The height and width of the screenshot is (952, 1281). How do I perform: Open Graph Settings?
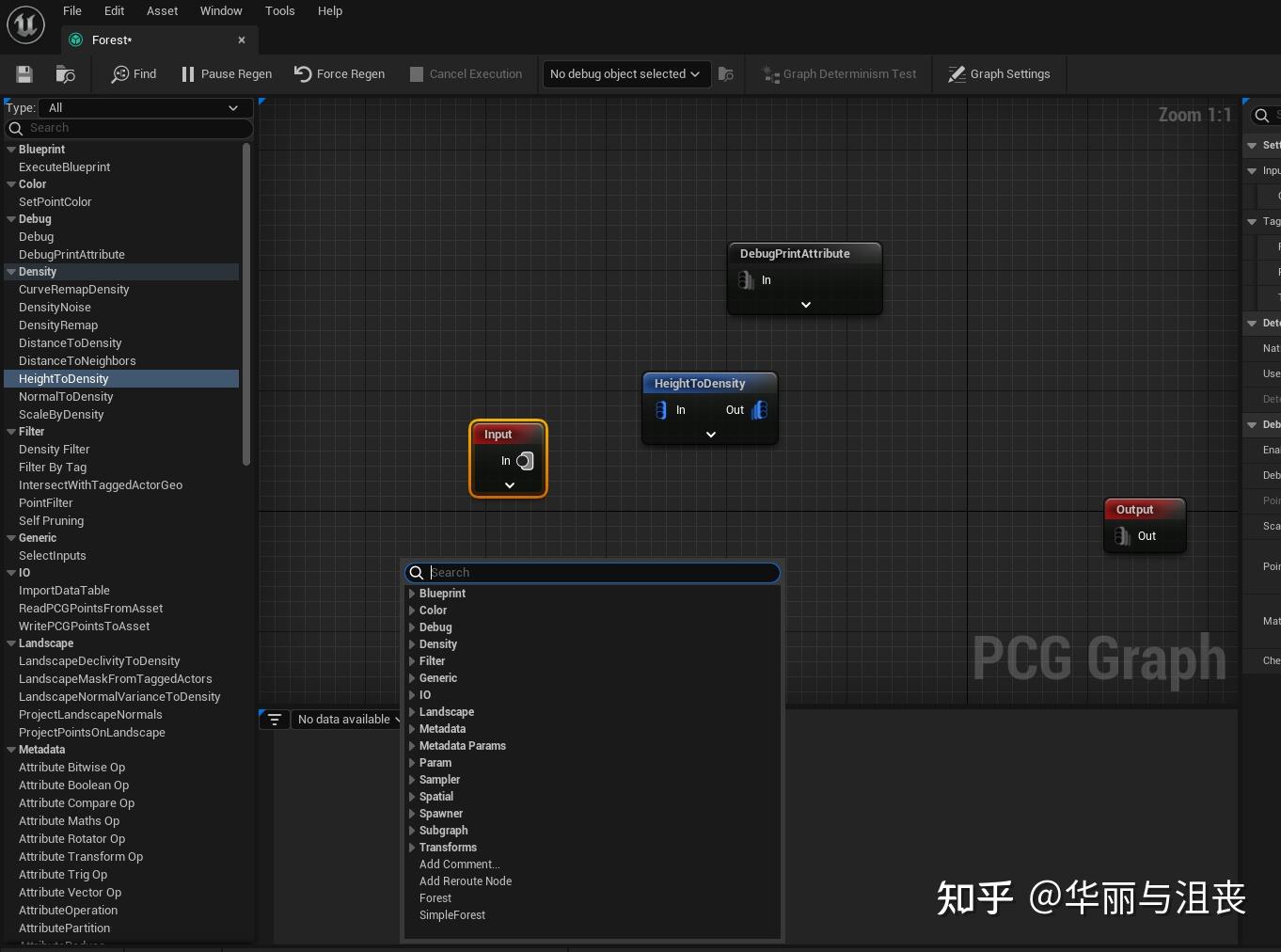point(999,74)
